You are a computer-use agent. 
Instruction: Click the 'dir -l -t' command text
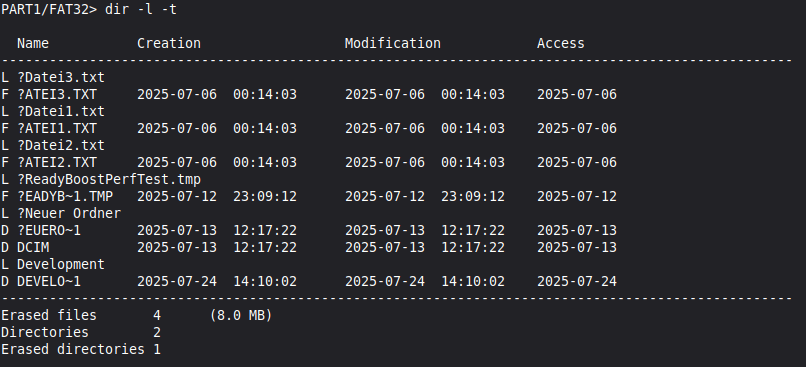click(x=140, y=9)
